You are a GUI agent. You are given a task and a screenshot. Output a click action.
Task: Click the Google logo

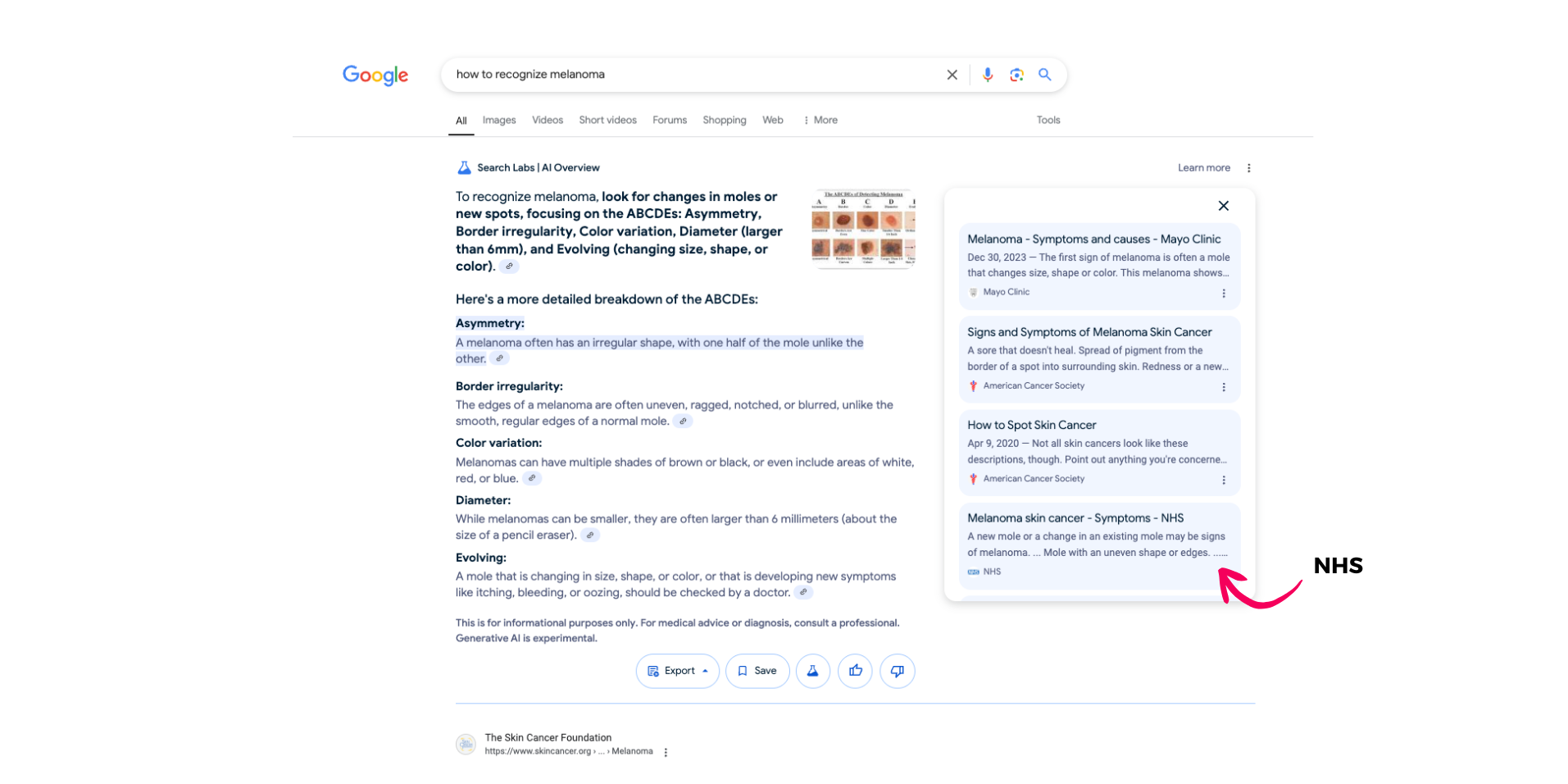pyautogui.click(x=375, y=75)
